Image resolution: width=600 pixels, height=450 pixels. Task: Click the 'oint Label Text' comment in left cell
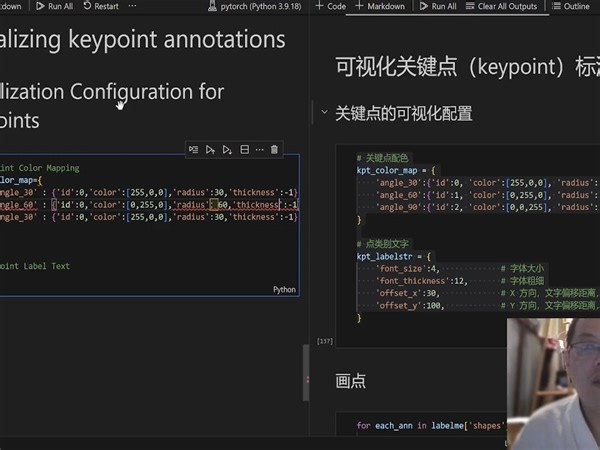[x=35, y=266]
